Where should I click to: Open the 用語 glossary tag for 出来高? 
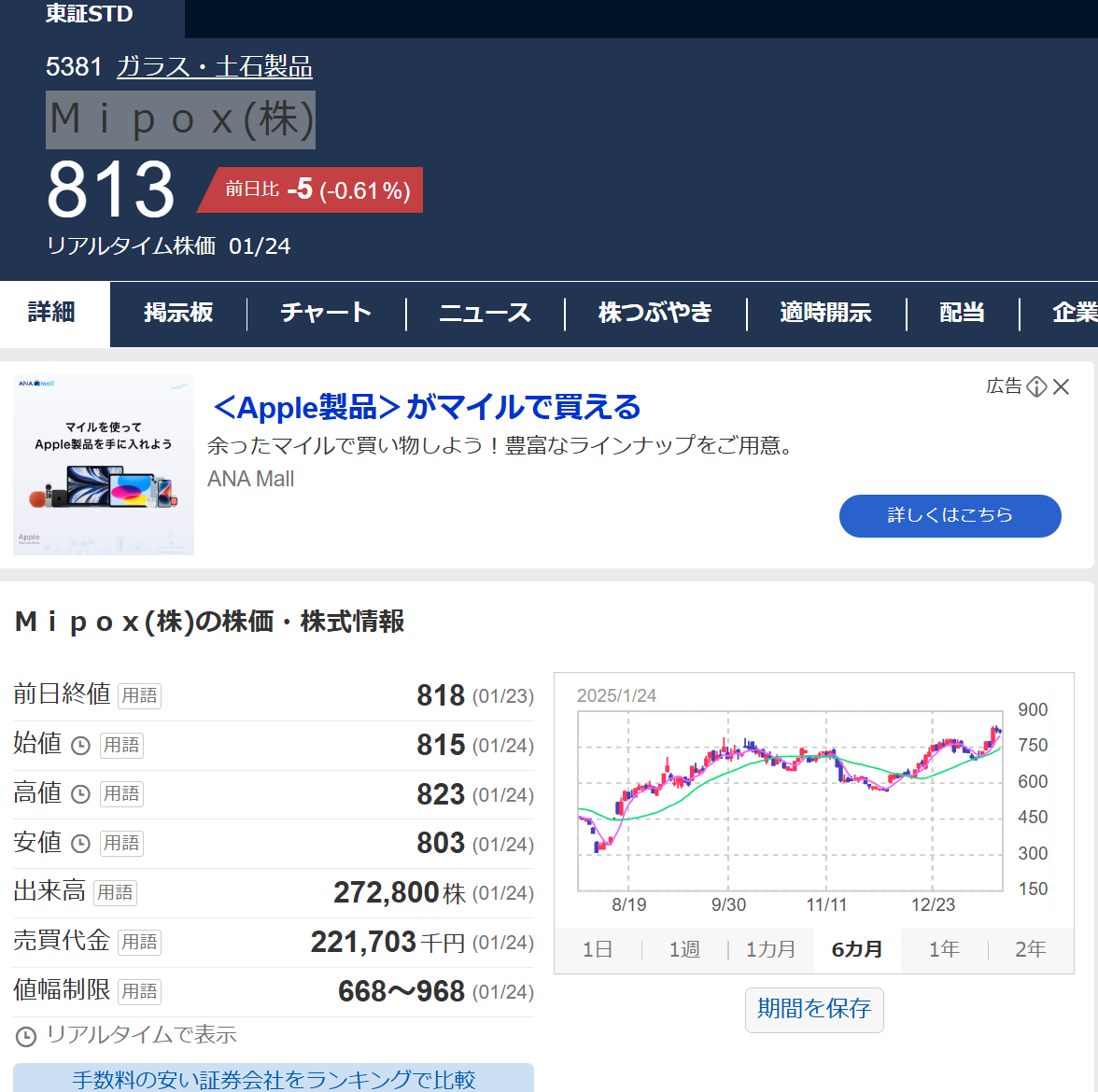click(115, 893)
